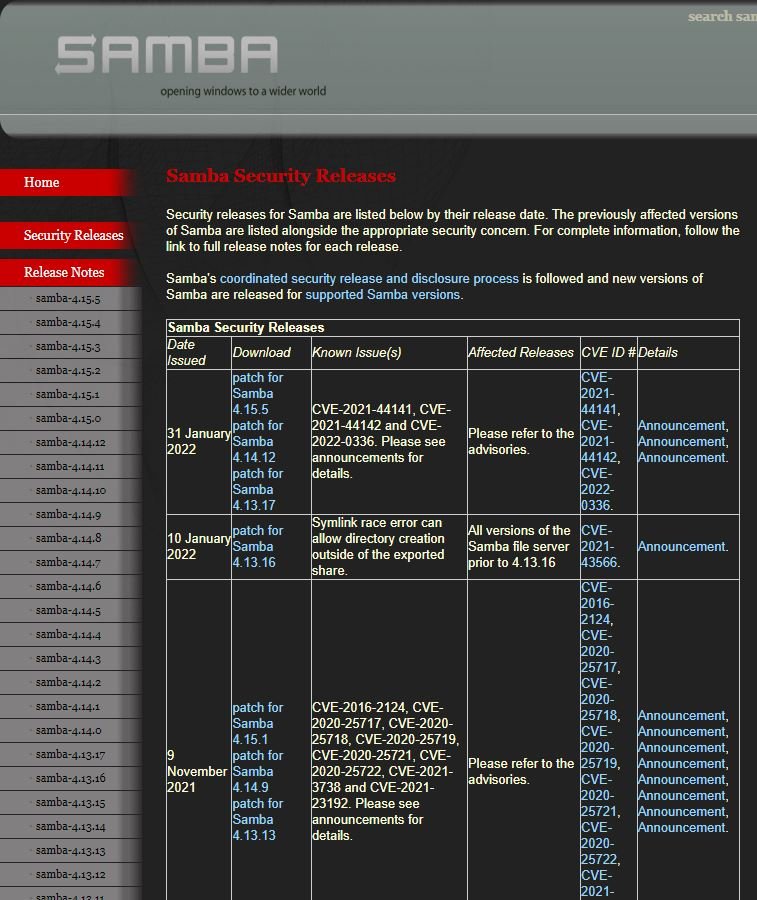Open samba-4.13.16 sidebar link
This screenshot has height=900, width=757.
[x=70, y=779]
